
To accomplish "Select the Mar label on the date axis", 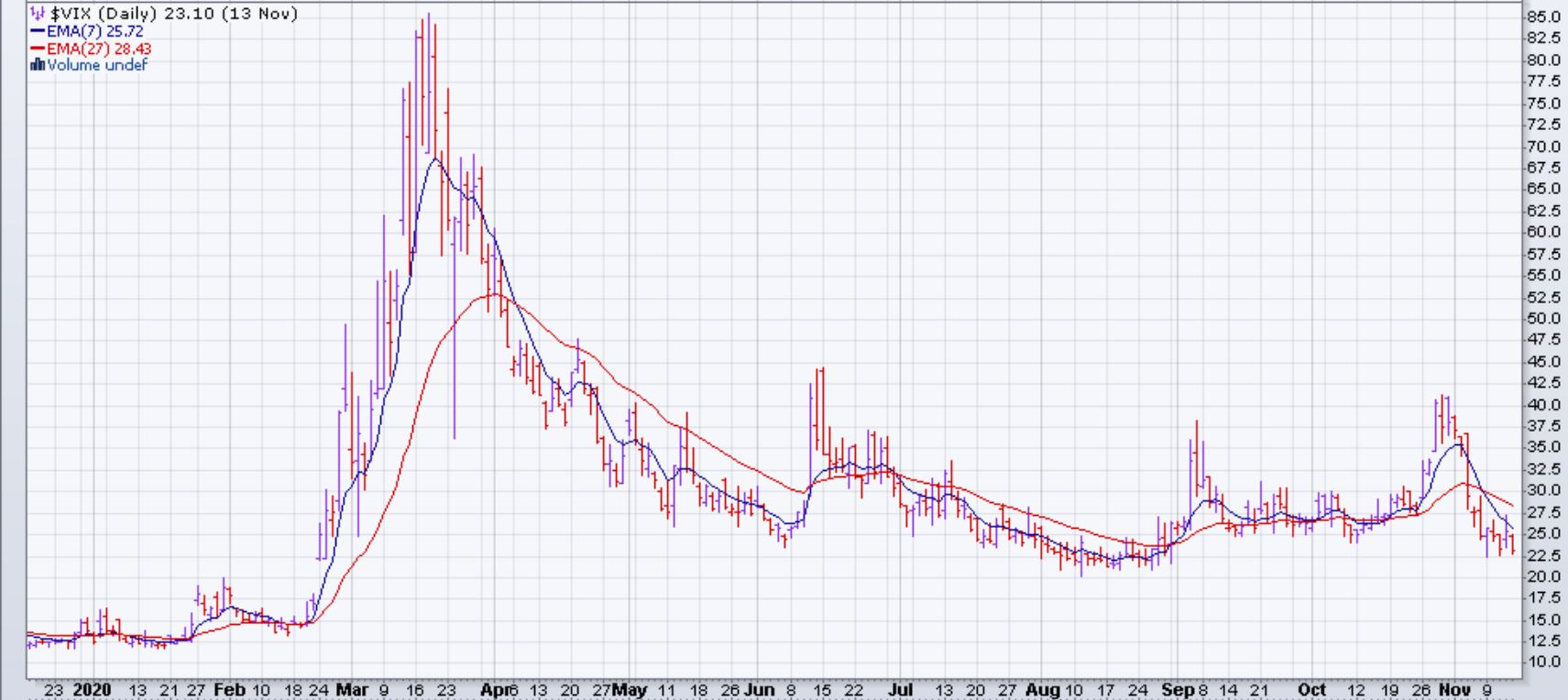I will click(352, 690).
